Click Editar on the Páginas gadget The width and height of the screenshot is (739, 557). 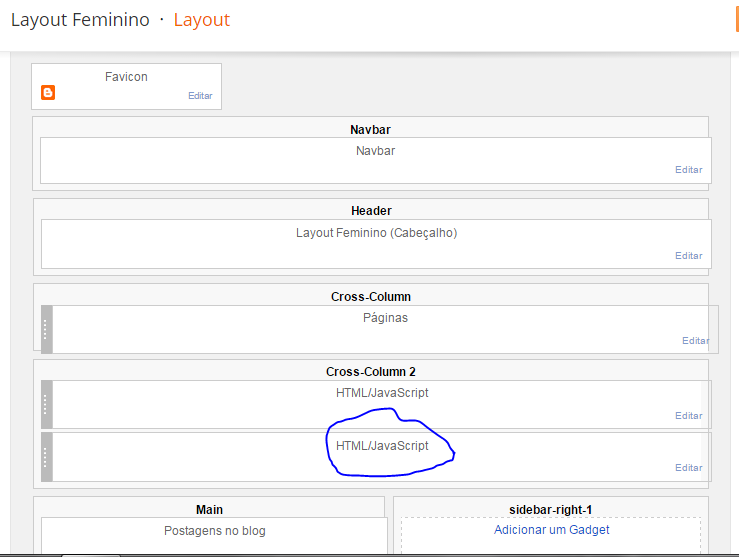coord(696,341)
